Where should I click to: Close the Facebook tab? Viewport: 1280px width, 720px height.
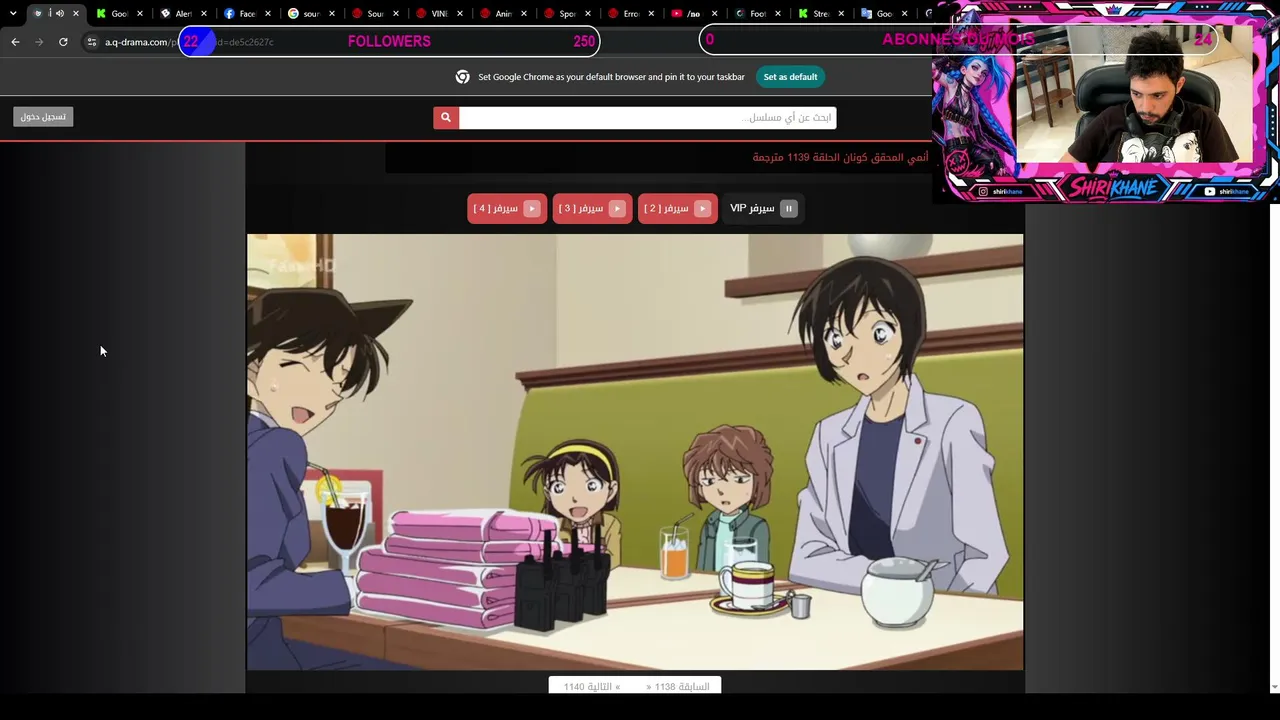267,13
